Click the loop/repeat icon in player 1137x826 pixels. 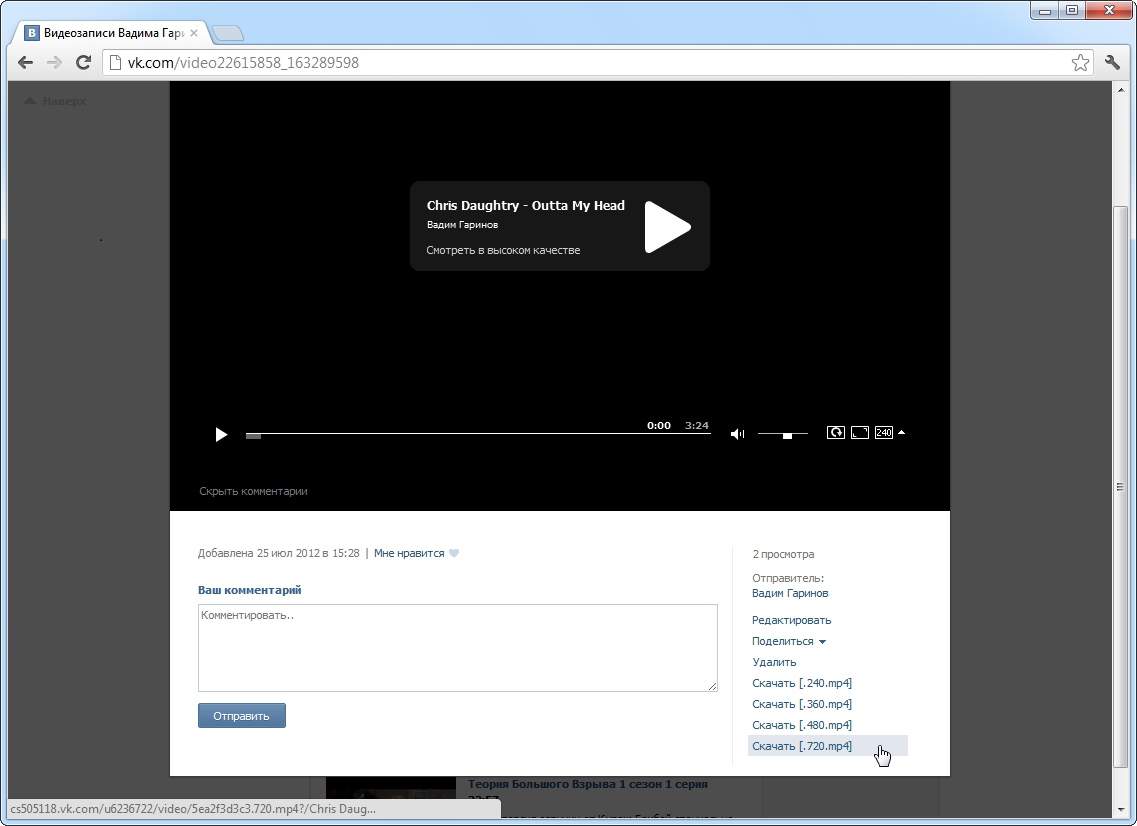coord(835,432)
